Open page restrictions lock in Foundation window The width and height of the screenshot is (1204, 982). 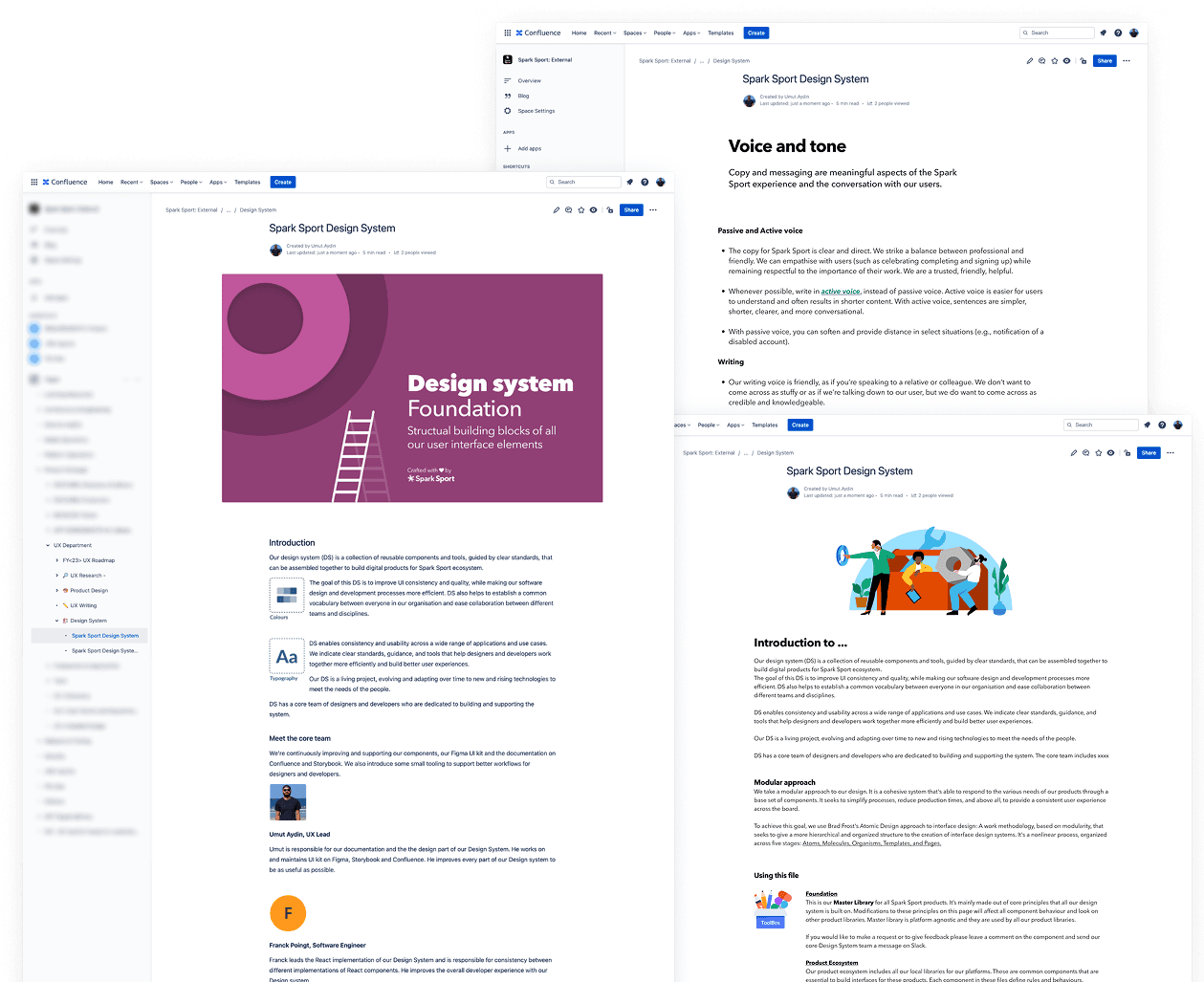click(610, 210)
